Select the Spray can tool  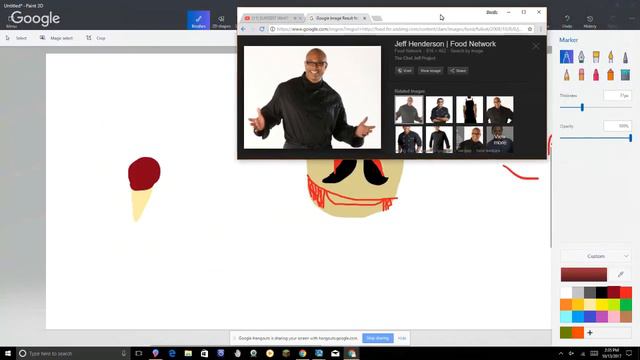coord(611,75)
